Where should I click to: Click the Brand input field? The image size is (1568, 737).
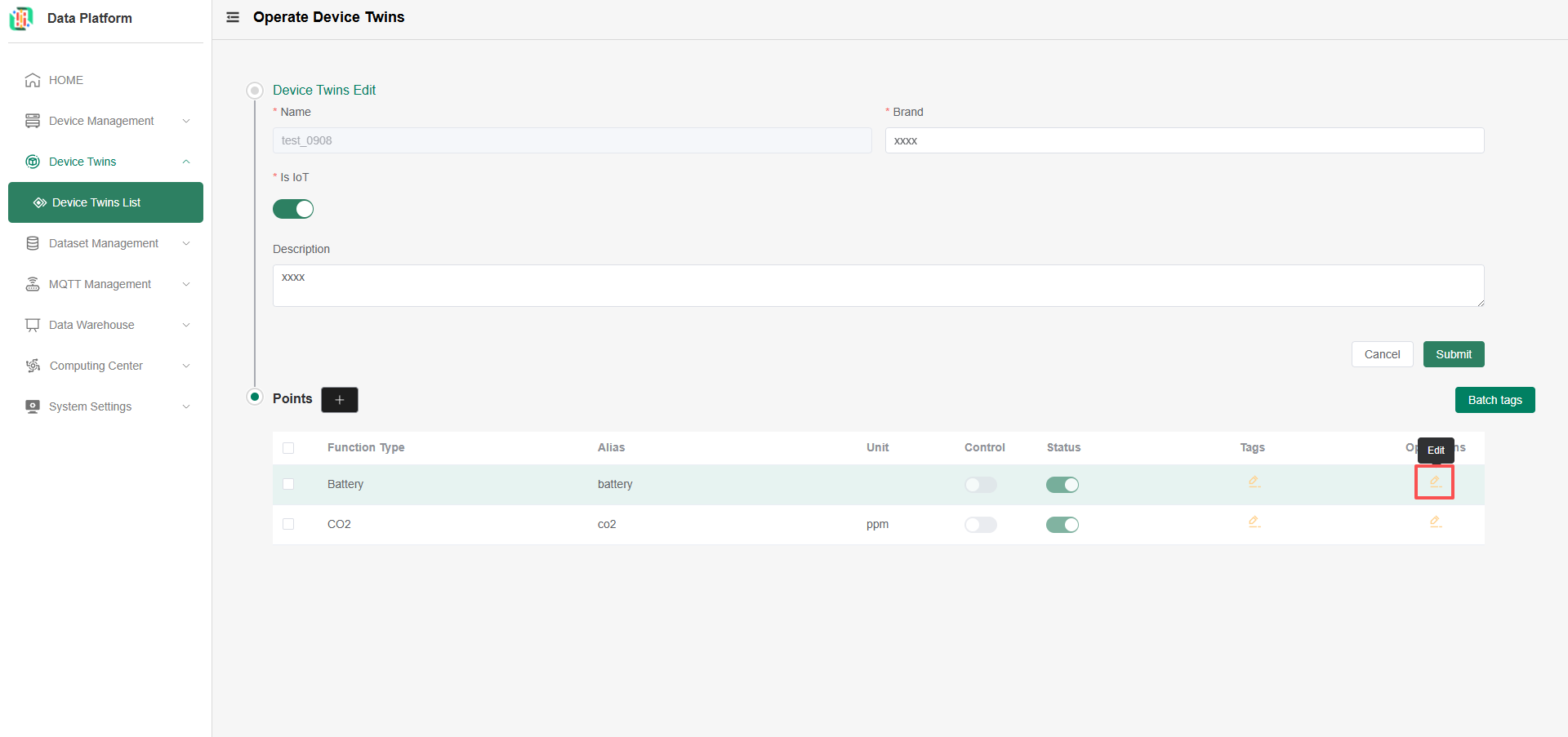pos(1184,140)
